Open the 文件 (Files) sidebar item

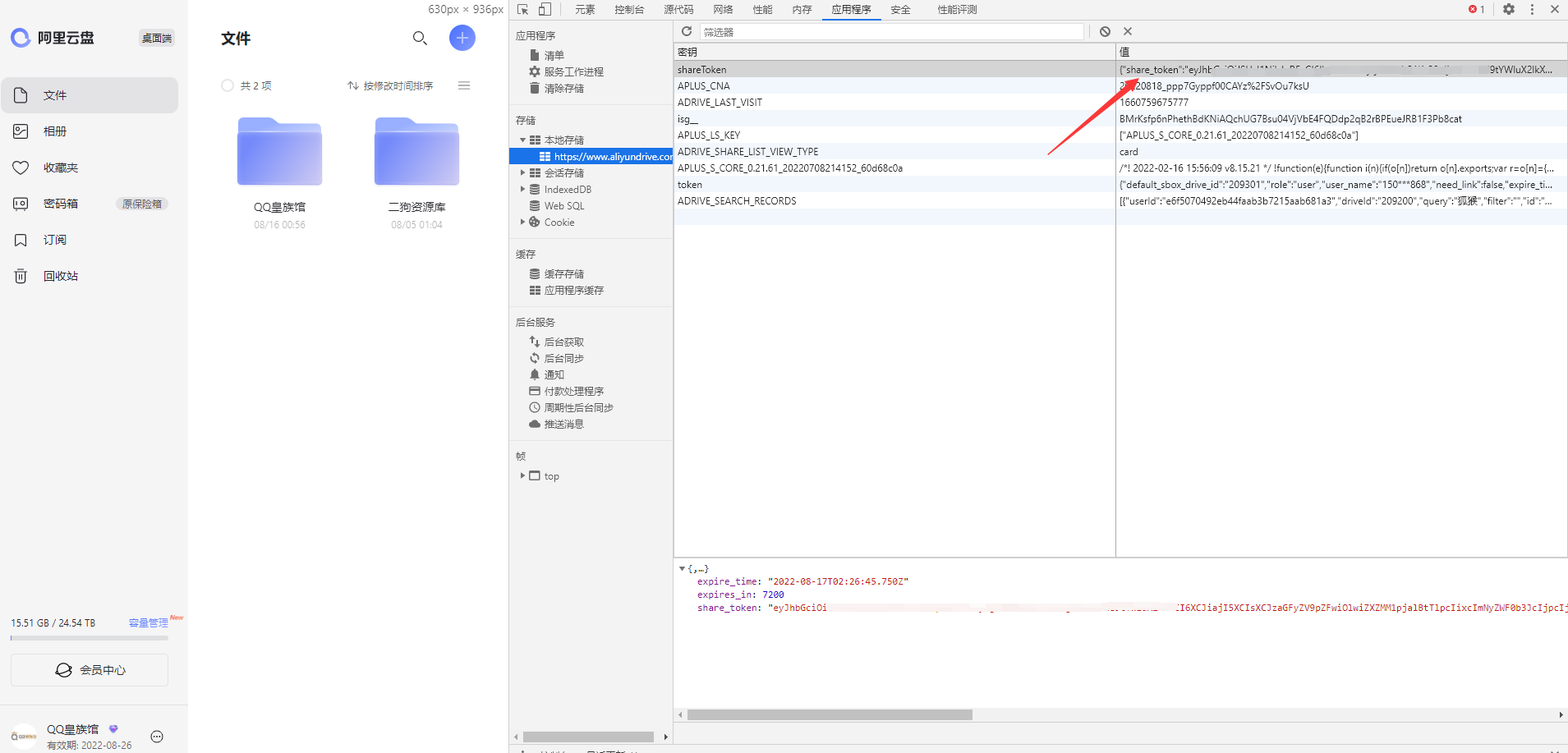pos(90,95)
